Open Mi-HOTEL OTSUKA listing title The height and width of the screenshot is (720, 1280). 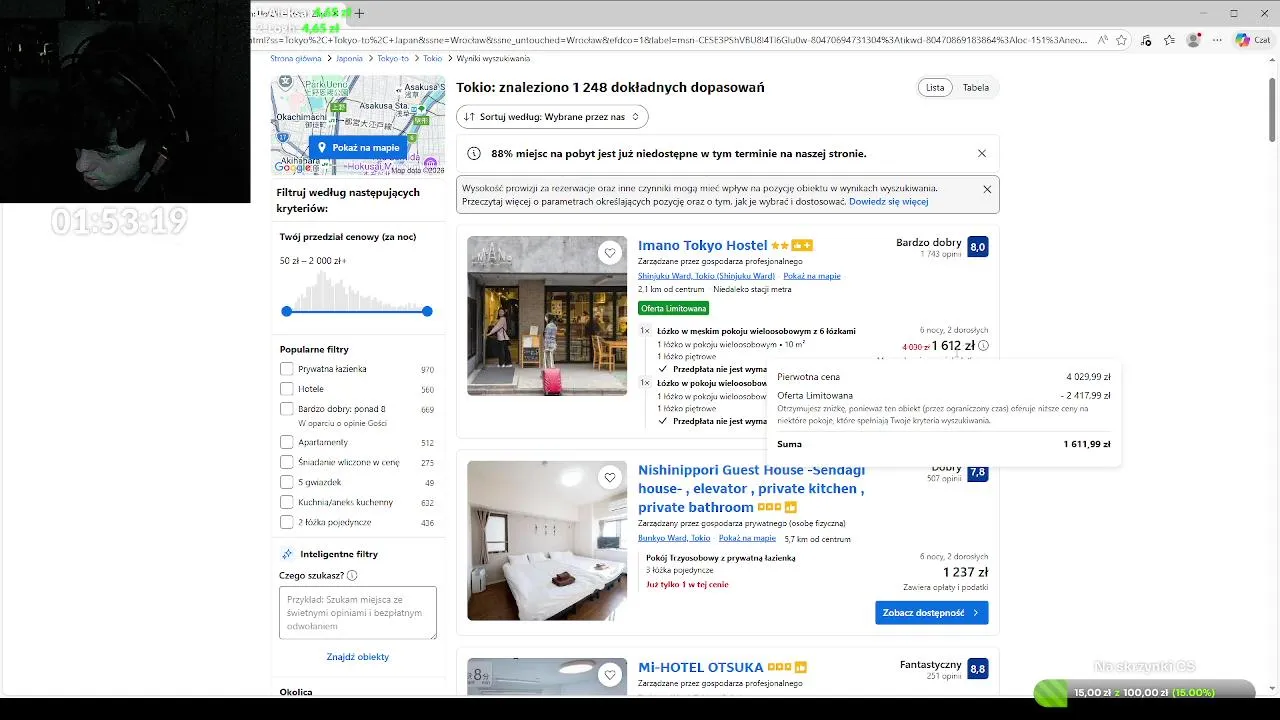coord(700,667)
